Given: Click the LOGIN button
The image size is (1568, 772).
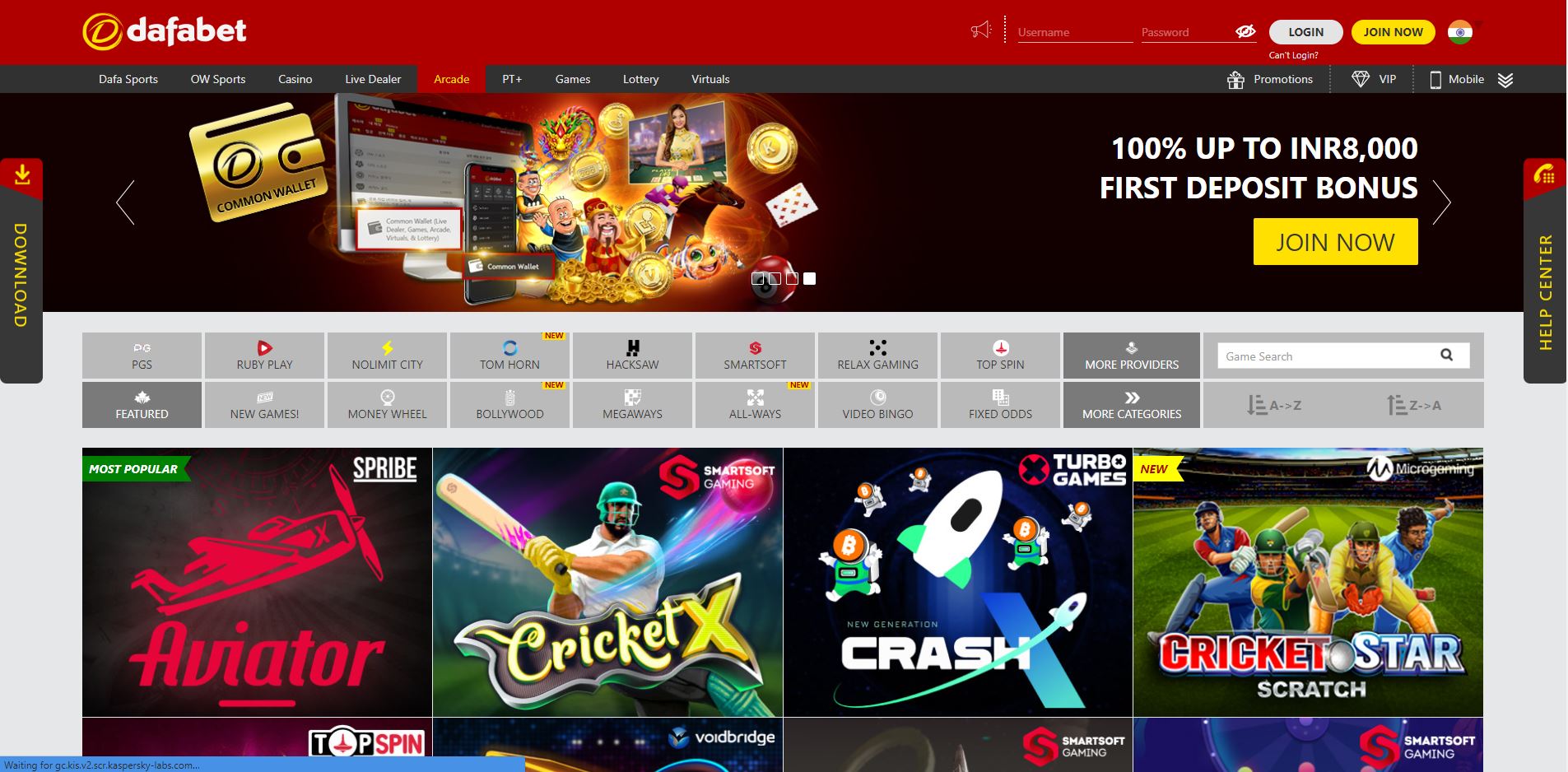Looking at the screenshot, I should click(x=1305, y=32).
